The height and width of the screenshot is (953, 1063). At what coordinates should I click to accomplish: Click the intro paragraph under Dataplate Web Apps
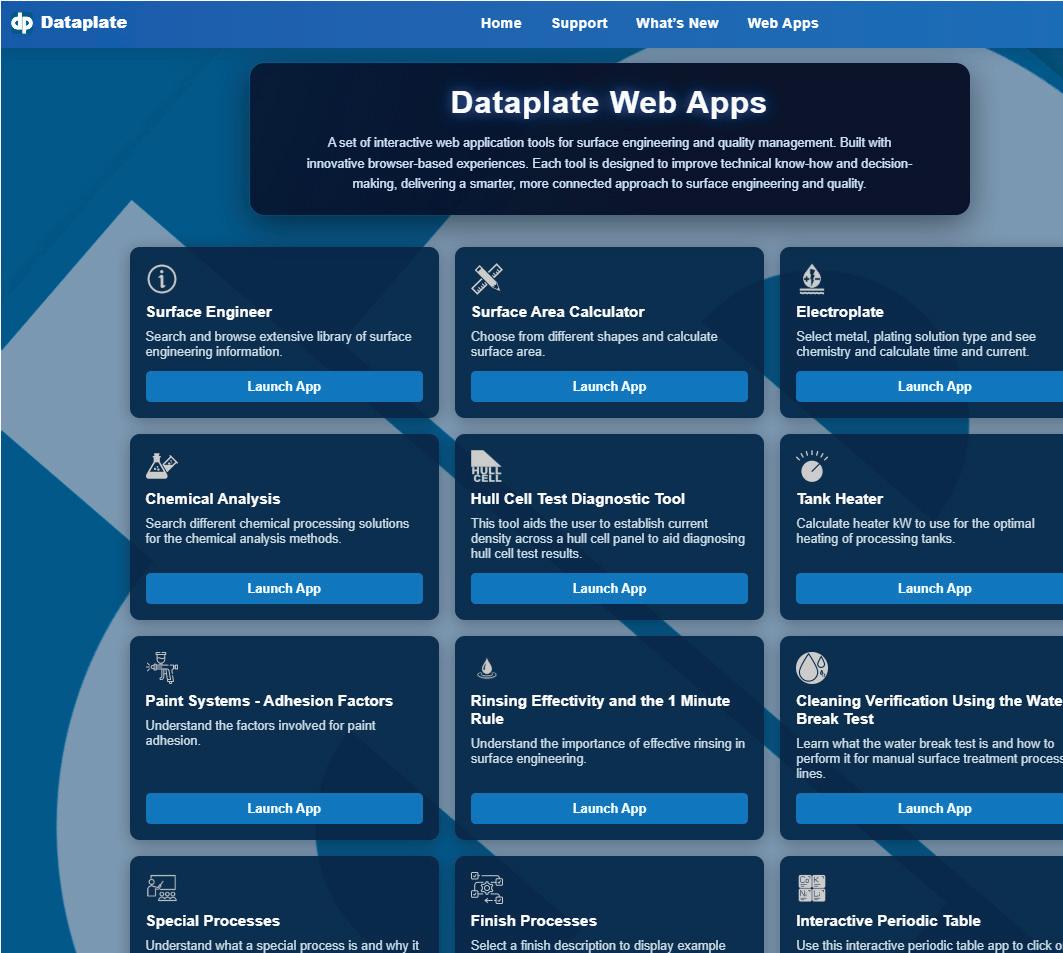[609, 163]
